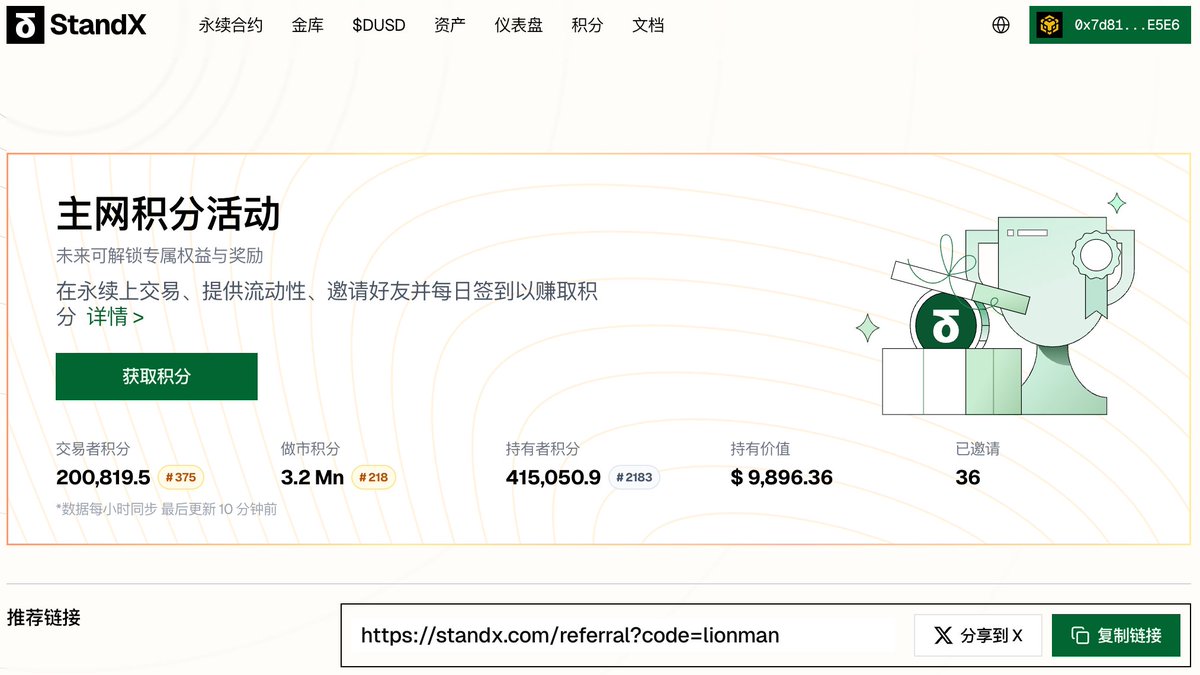Click the #375 rank badge
Image resolution: width=1200 pixels, height=675 pixels.
[x=181, y=477]
